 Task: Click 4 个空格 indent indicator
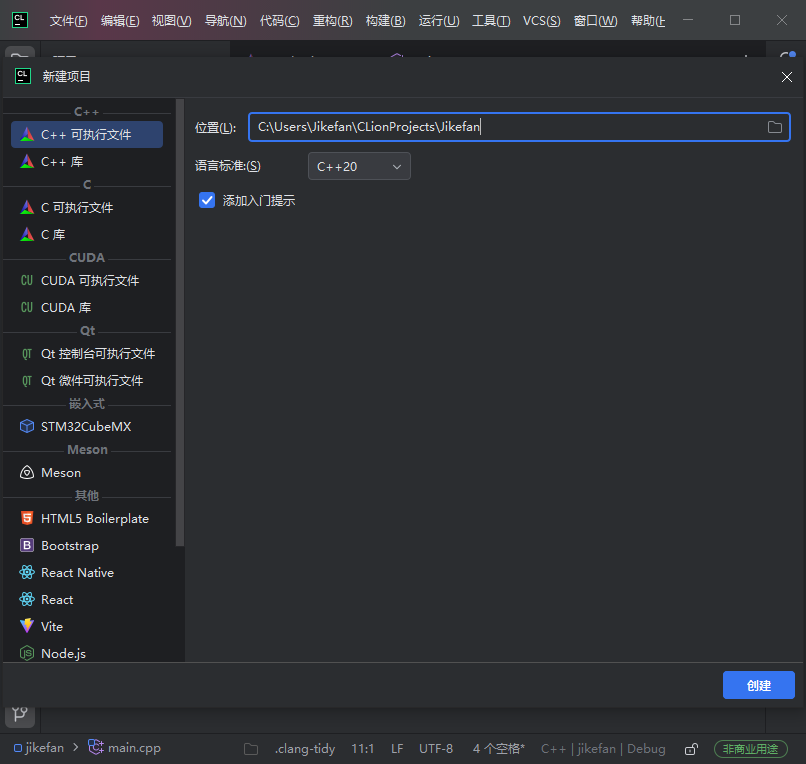(x=498, y=749)
